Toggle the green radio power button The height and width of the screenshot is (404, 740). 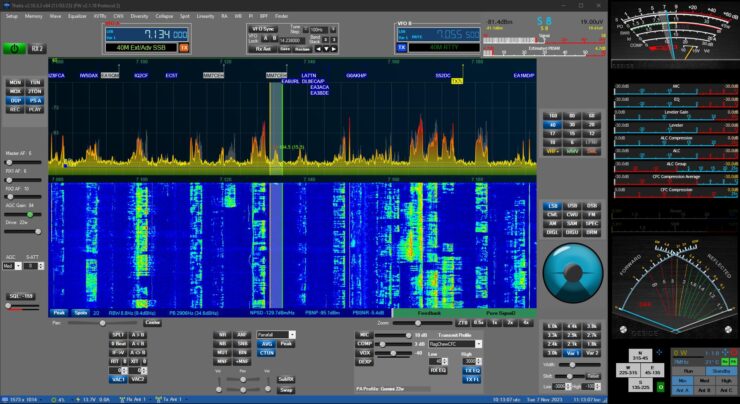pos(14,49)
